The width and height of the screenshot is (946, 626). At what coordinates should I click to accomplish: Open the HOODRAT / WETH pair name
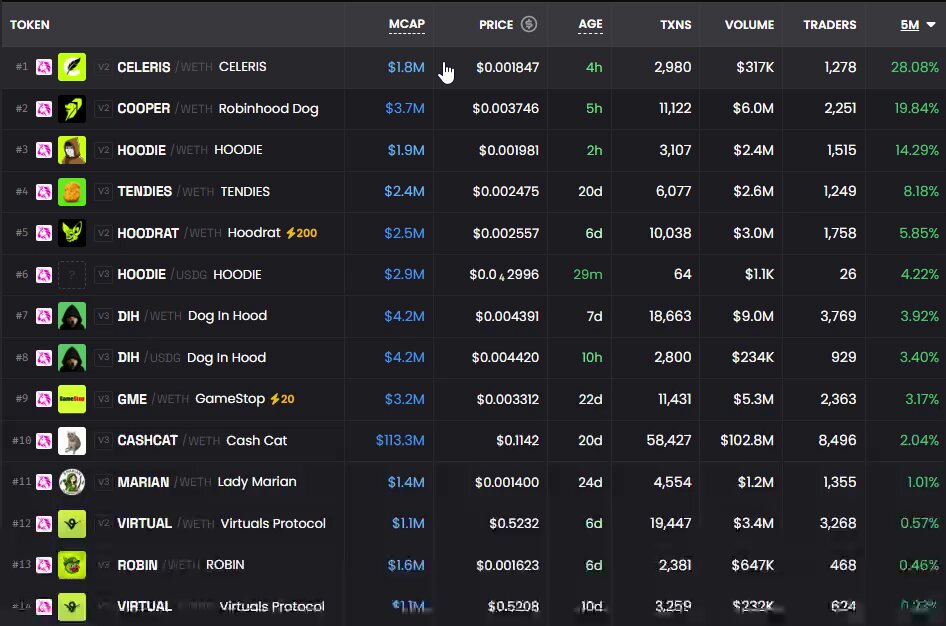199,233
